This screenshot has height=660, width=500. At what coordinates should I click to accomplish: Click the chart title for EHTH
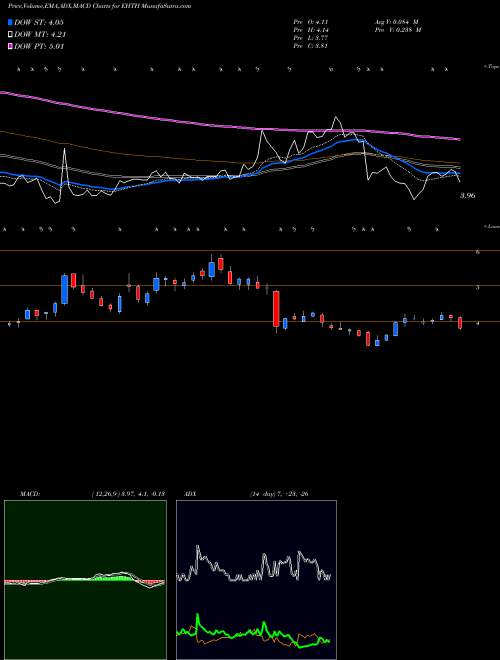99,6
